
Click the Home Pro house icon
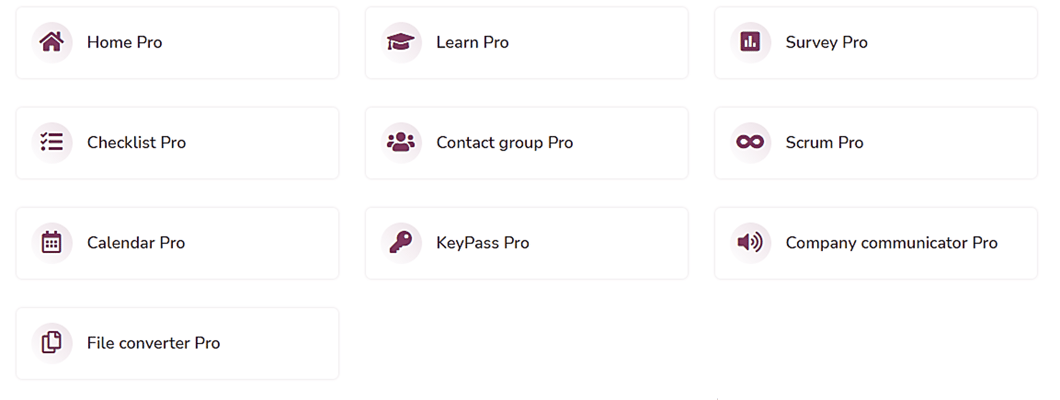pyautogui.click(x=52, y=43)
